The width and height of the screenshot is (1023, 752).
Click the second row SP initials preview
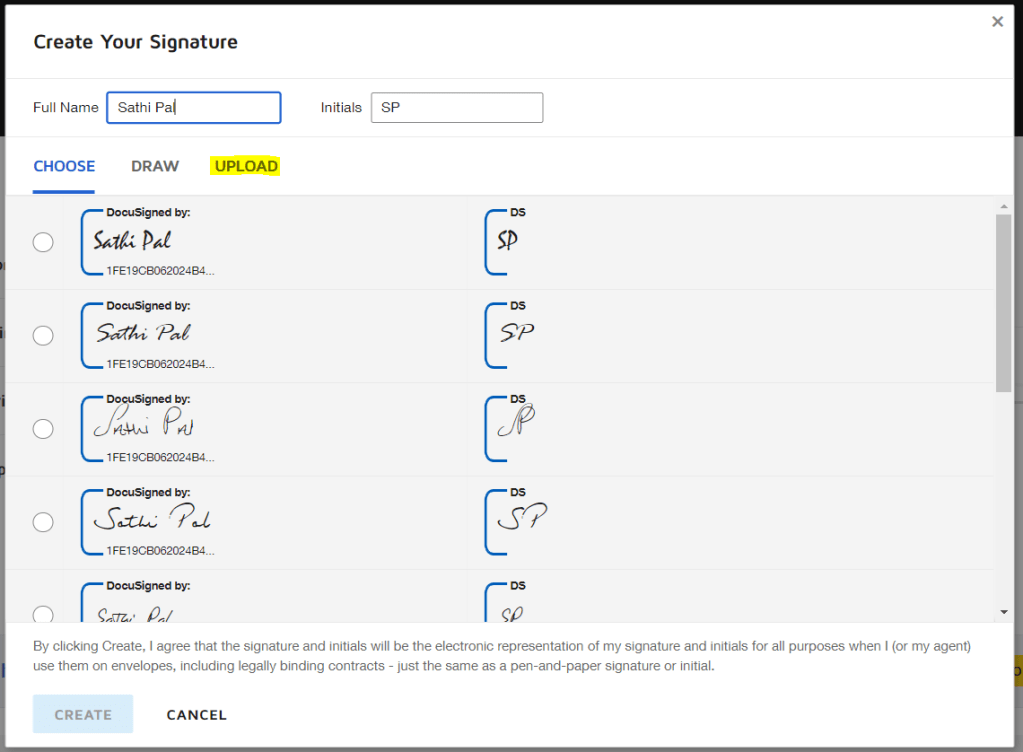point(516,333)
